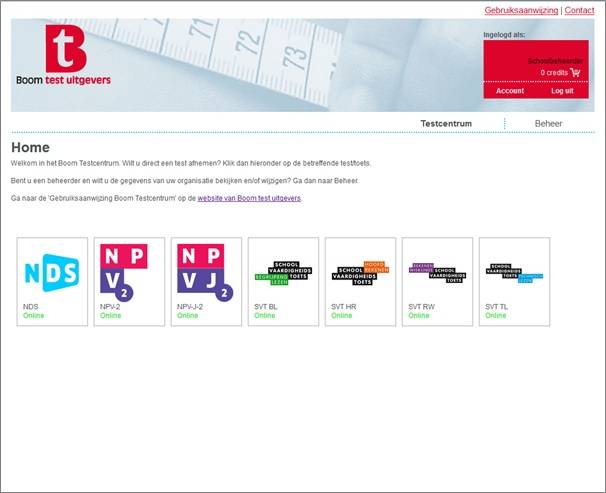
Task: Switch to the Beheer tab
Action: click(548, 124)
